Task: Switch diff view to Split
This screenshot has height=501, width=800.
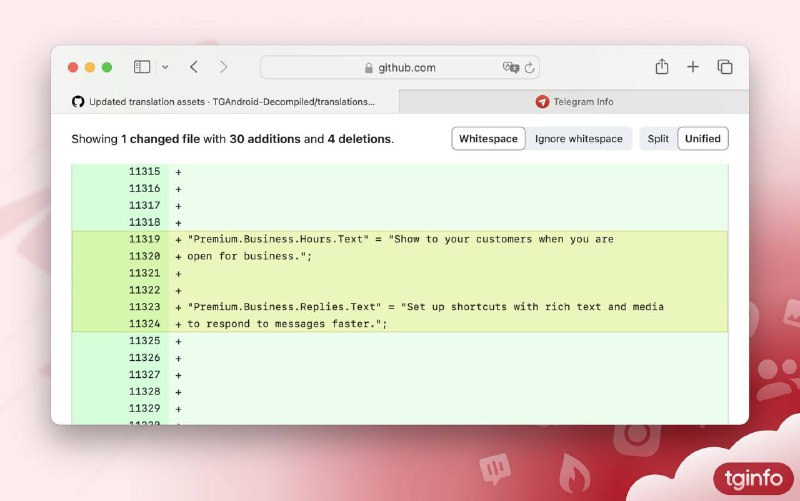Action: (658, 139)
